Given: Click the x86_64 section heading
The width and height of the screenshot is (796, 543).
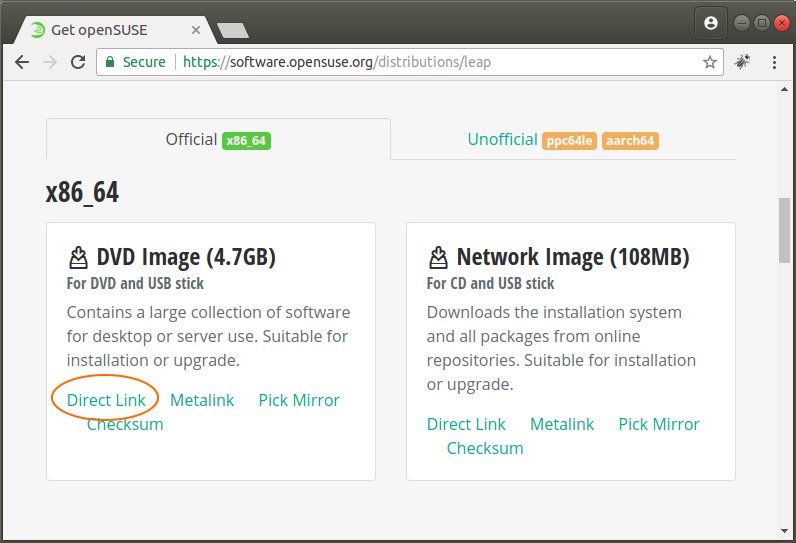Looking at the screenshot, I should [x=82, y=192].
